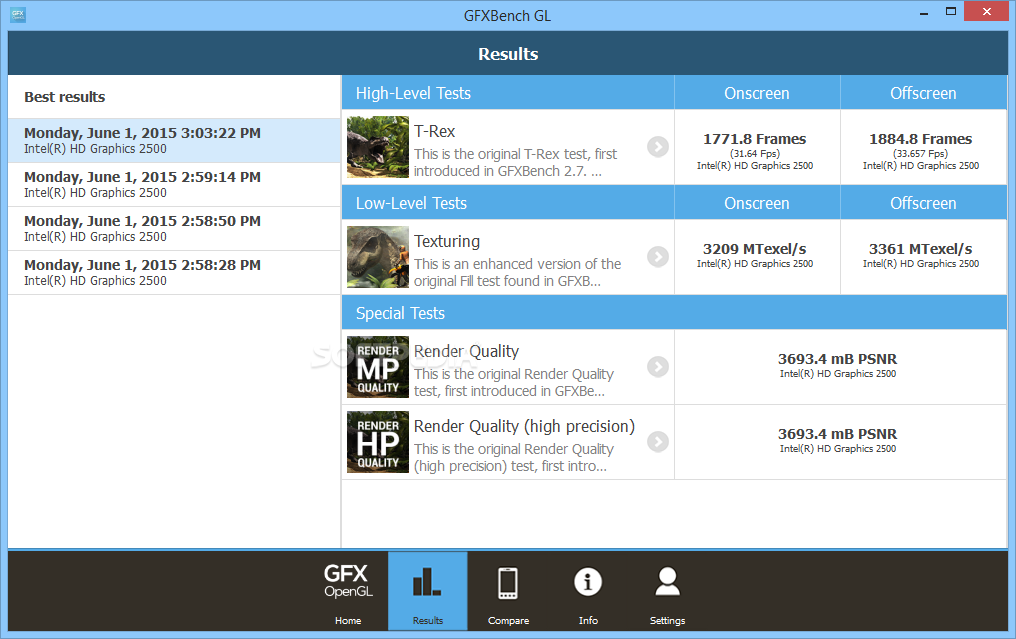Select result from 2:58:50 PM

pyautogui.click(x=174, y=229)
